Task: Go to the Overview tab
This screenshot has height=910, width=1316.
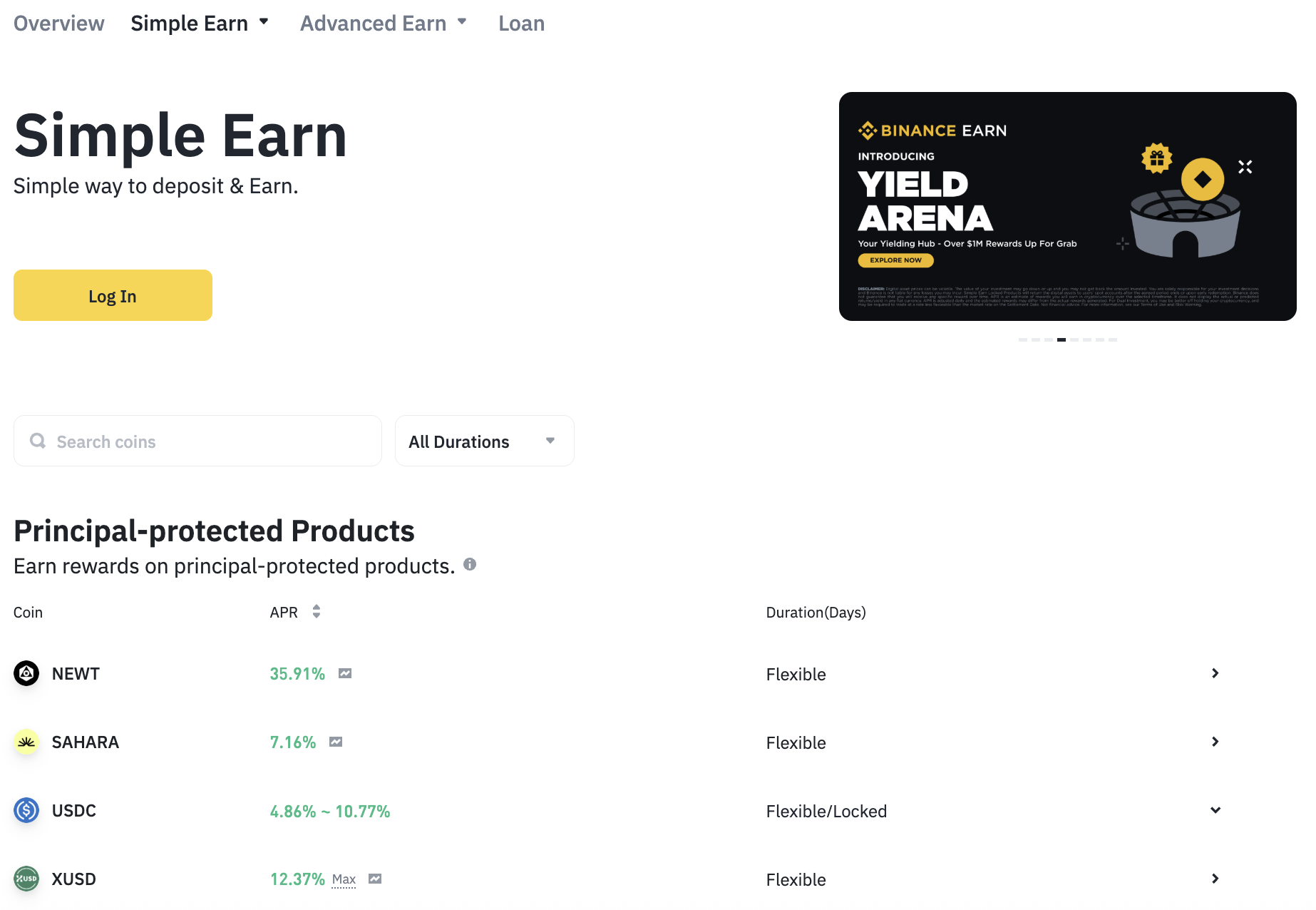Action: [x=59, y=23]
